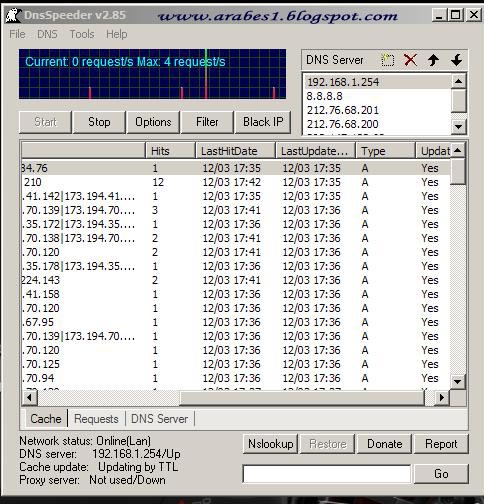Click the DnsSpeeder eagle title icon
The height and width of the screenshot is (504, 484).
coord(13,15)
